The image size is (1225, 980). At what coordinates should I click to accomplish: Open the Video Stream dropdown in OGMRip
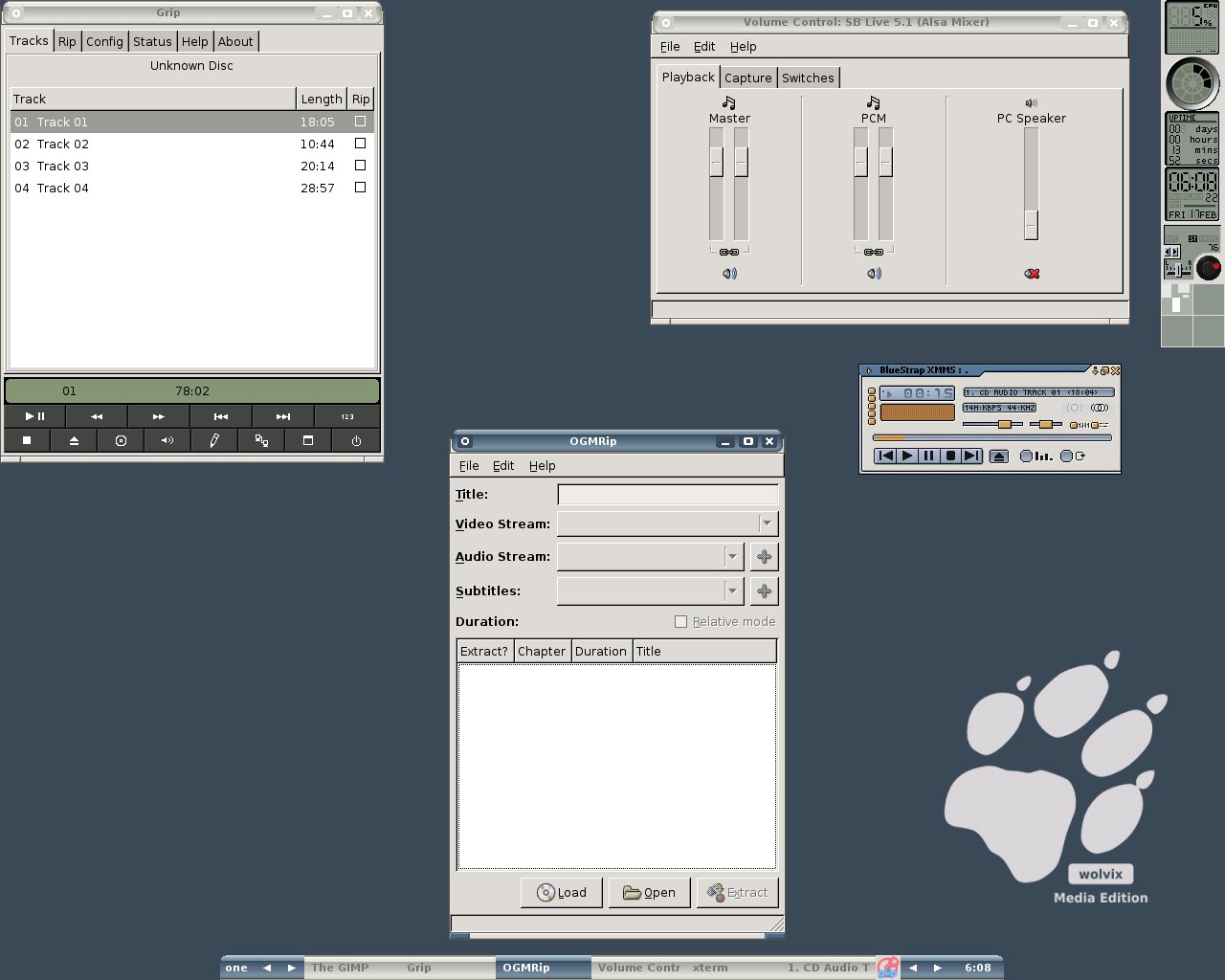point(667,523)
